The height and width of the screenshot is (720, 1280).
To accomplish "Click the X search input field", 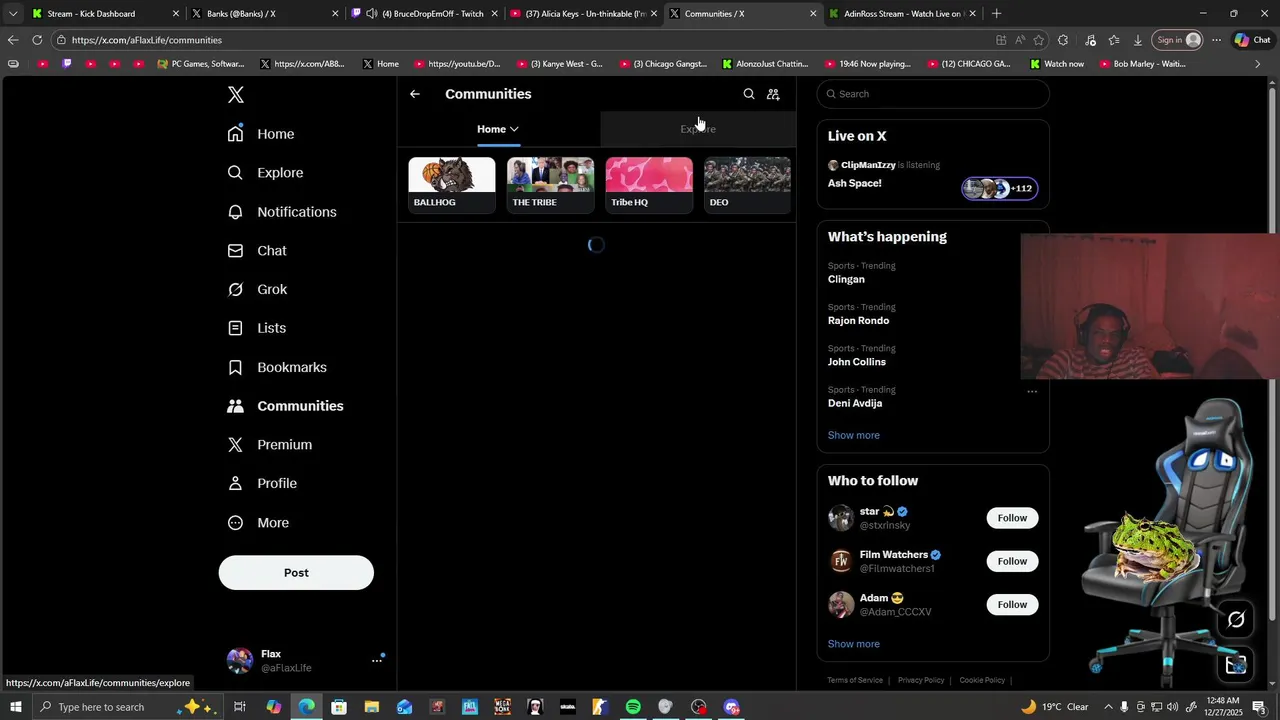I will [933, 94].
